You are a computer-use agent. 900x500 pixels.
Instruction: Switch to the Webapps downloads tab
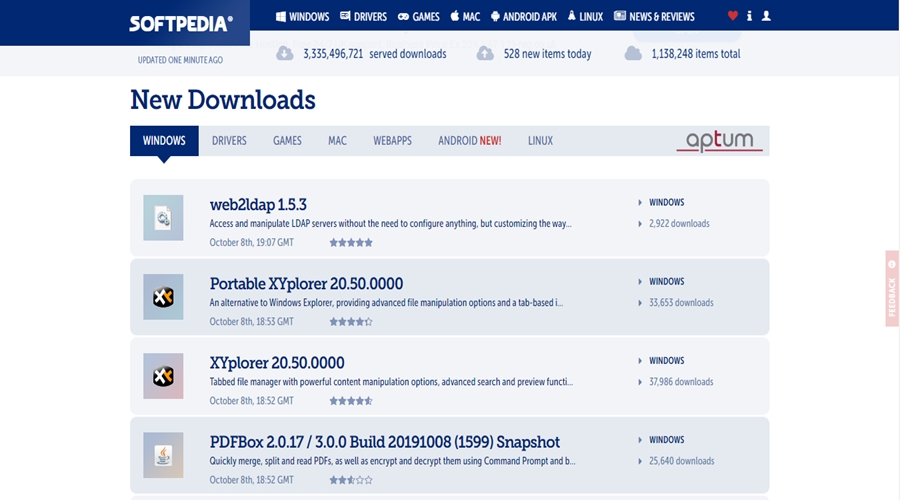tap(392, 141)
